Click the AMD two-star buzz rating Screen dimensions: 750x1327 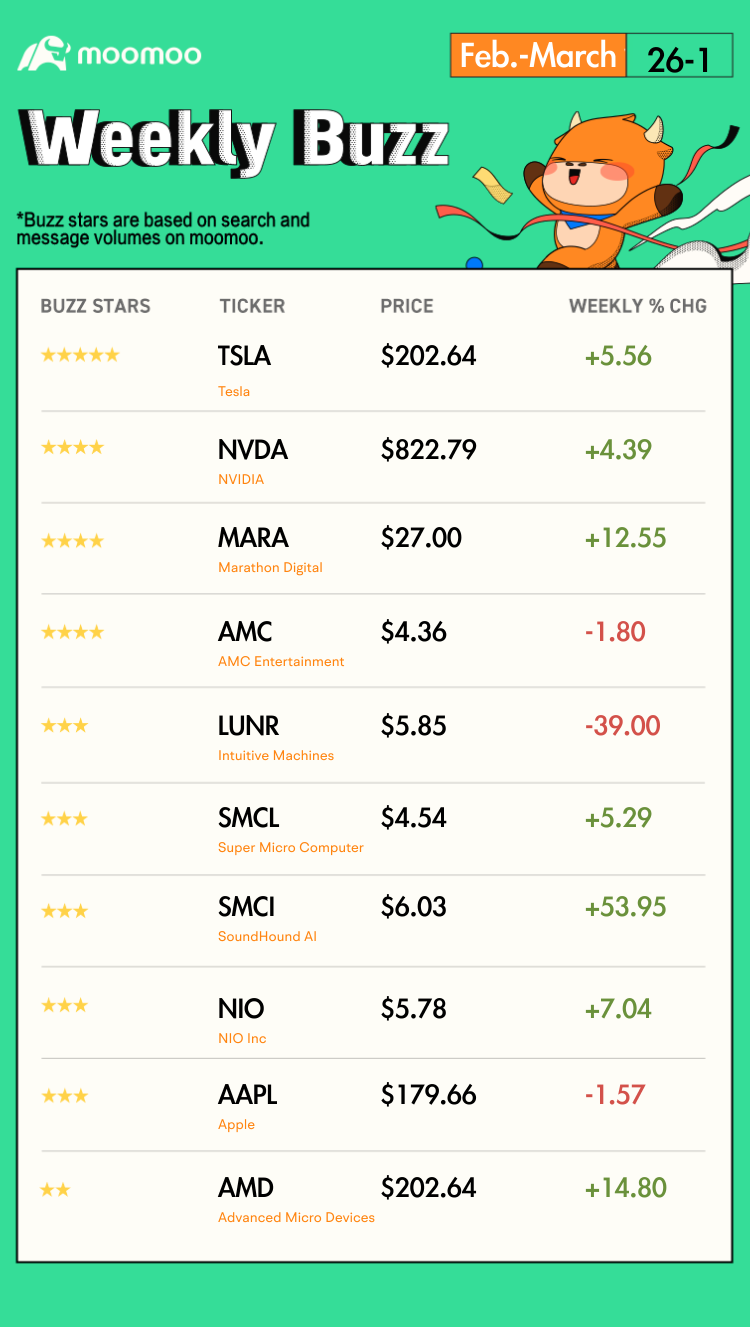[x=55, y=1189]
